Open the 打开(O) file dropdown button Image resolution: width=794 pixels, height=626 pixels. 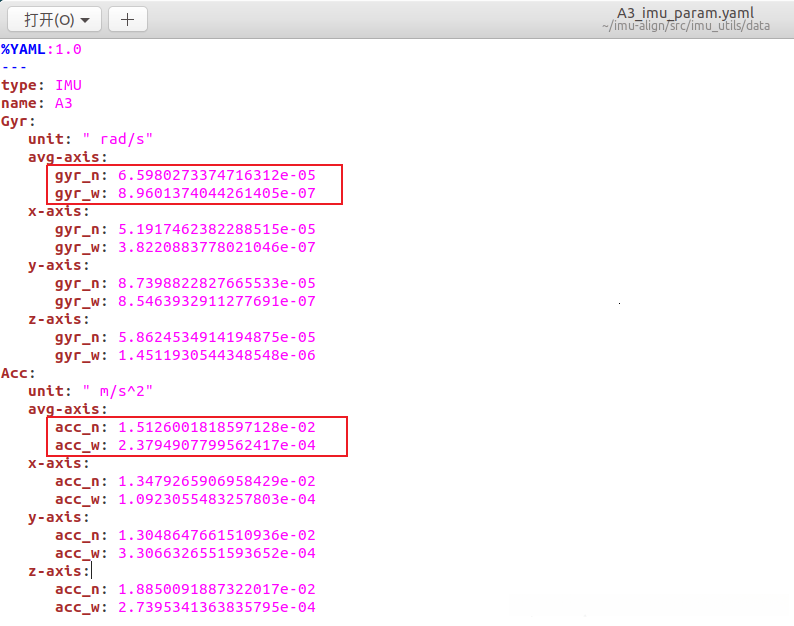(x=54, y=20)
